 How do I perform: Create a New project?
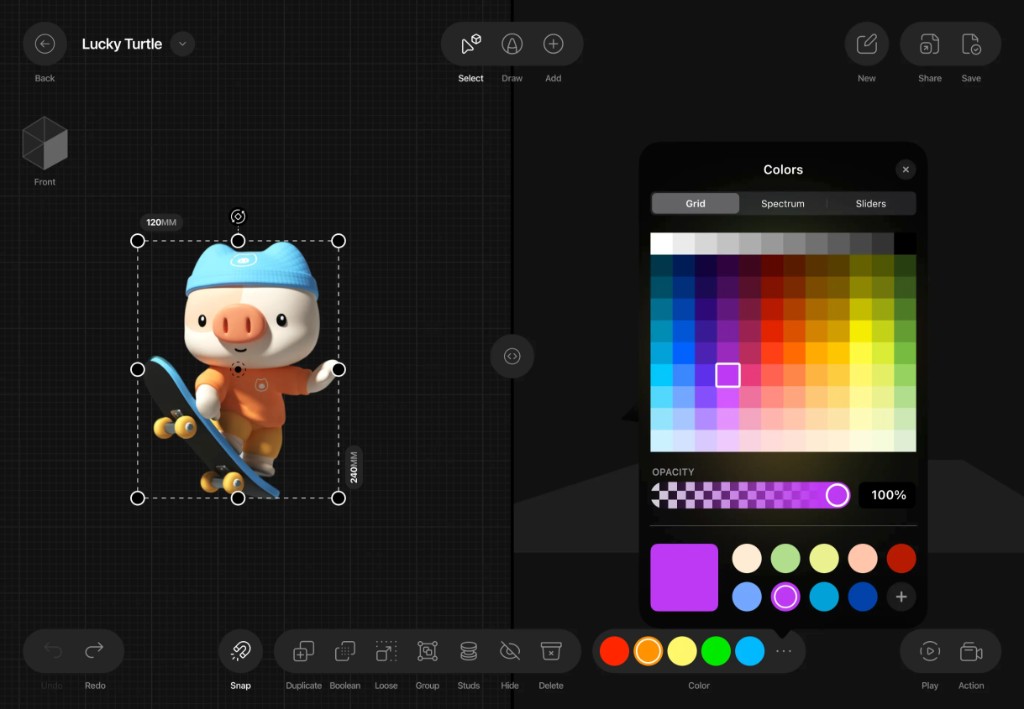tap(867, 44)
